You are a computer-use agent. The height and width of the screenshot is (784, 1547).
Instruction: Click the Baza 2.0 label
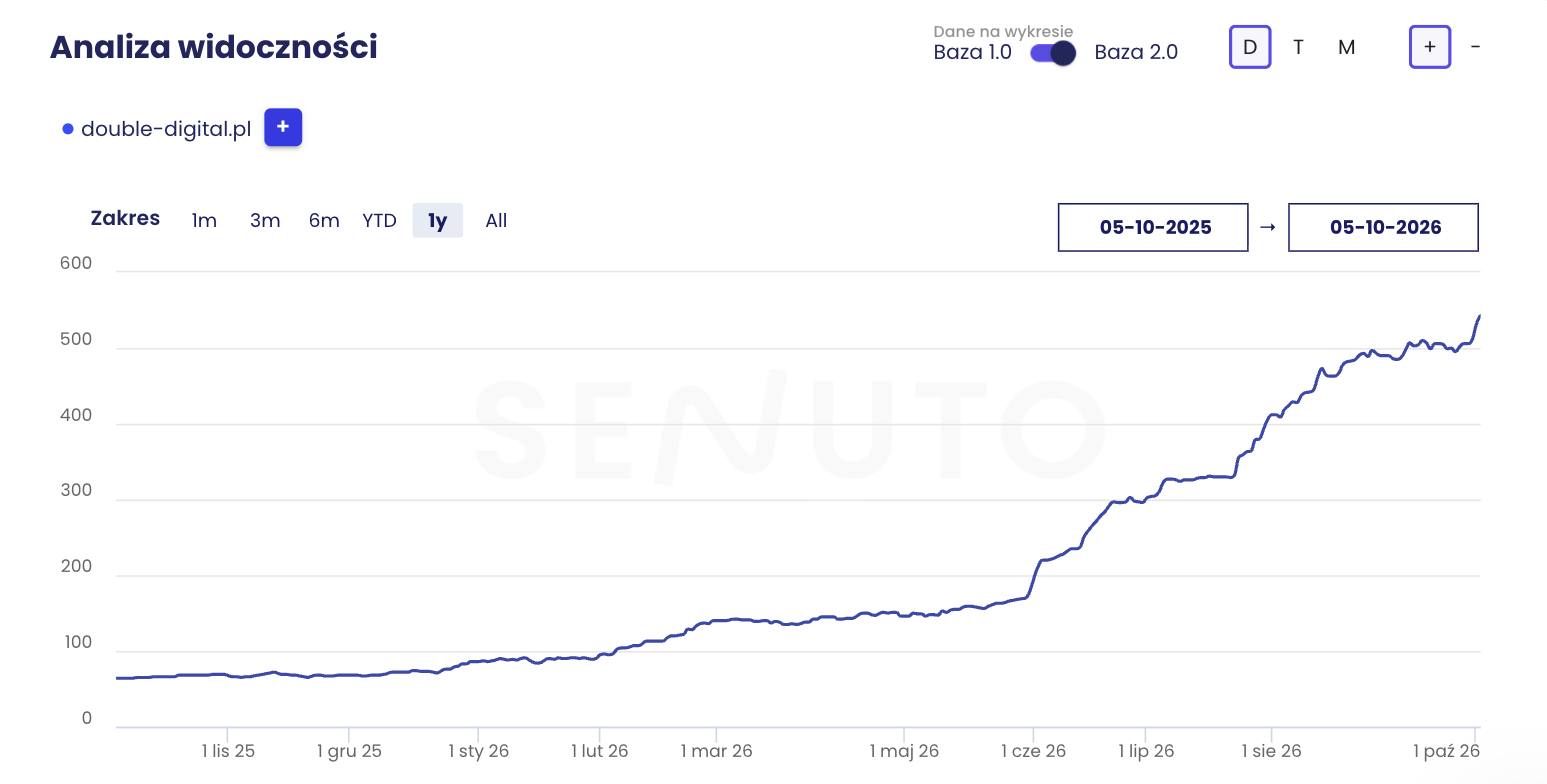tap(1136, 52)
